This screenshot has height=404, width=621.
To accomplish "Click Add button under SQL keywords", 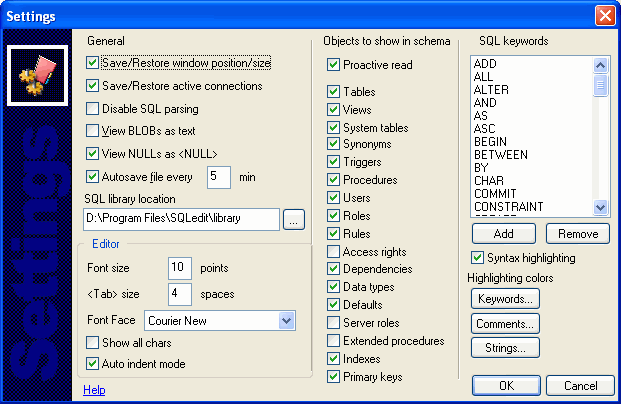I will coord(504,234).
